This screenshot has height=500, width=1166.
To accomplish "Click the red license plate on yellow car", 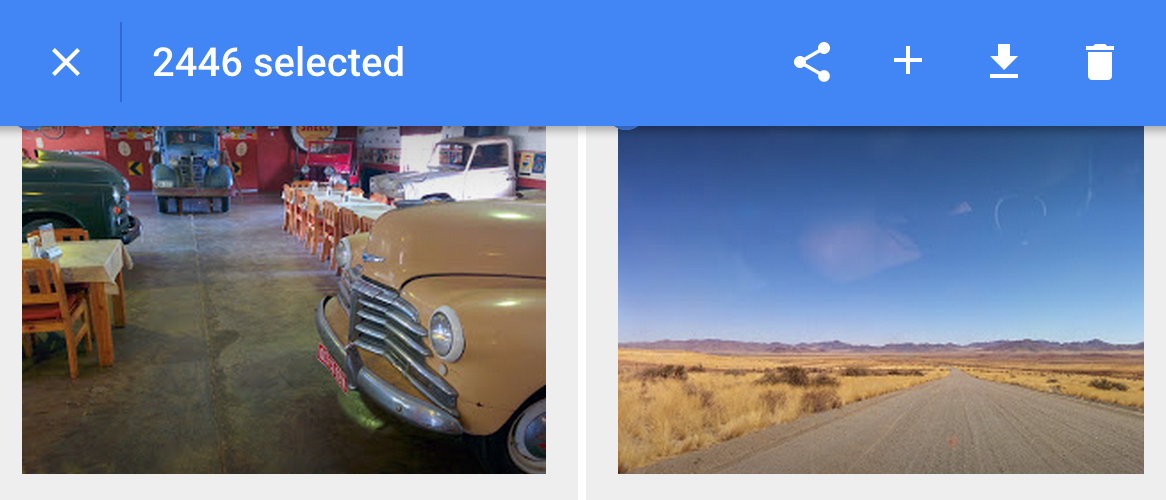I will pos(332,368).
